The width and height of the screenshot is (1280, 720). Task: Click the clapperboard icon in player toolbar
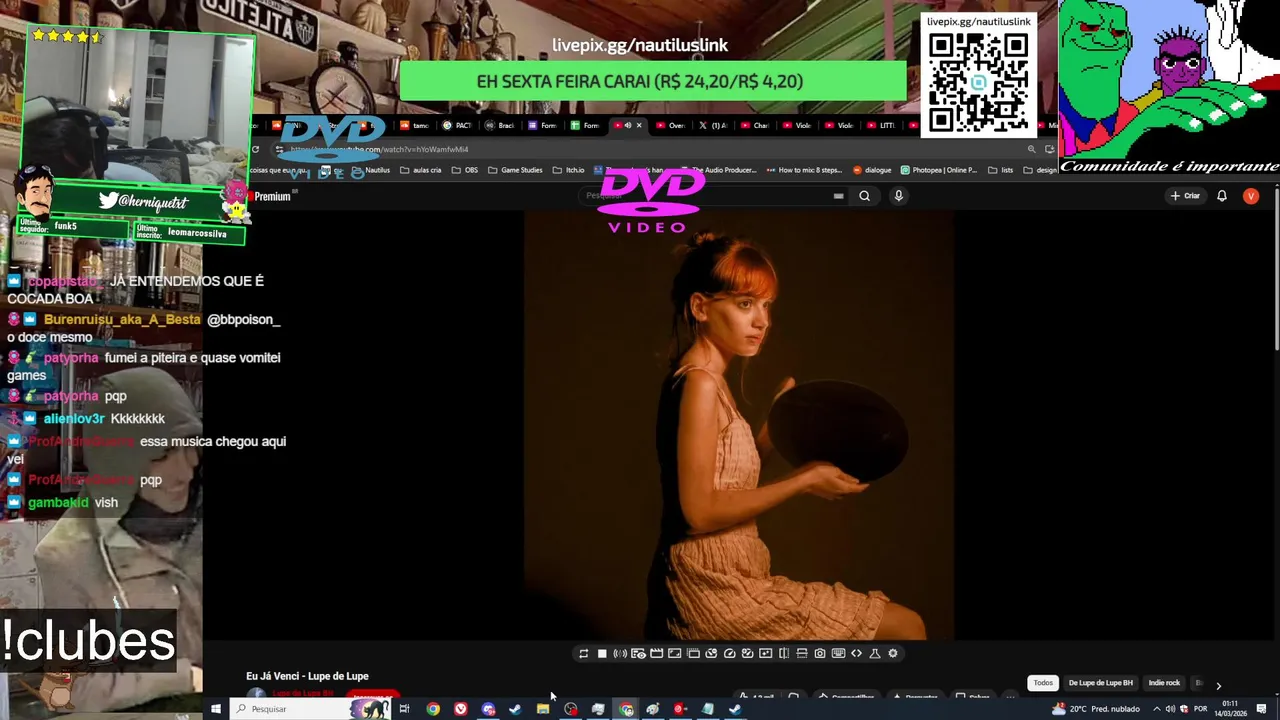pos(656,653)
